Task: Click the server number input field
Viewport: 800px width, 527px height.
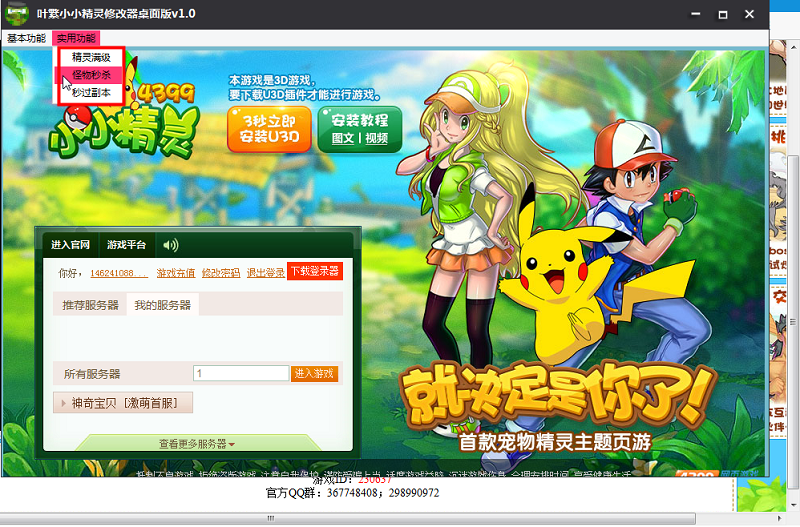Action: tap(241, 373)
